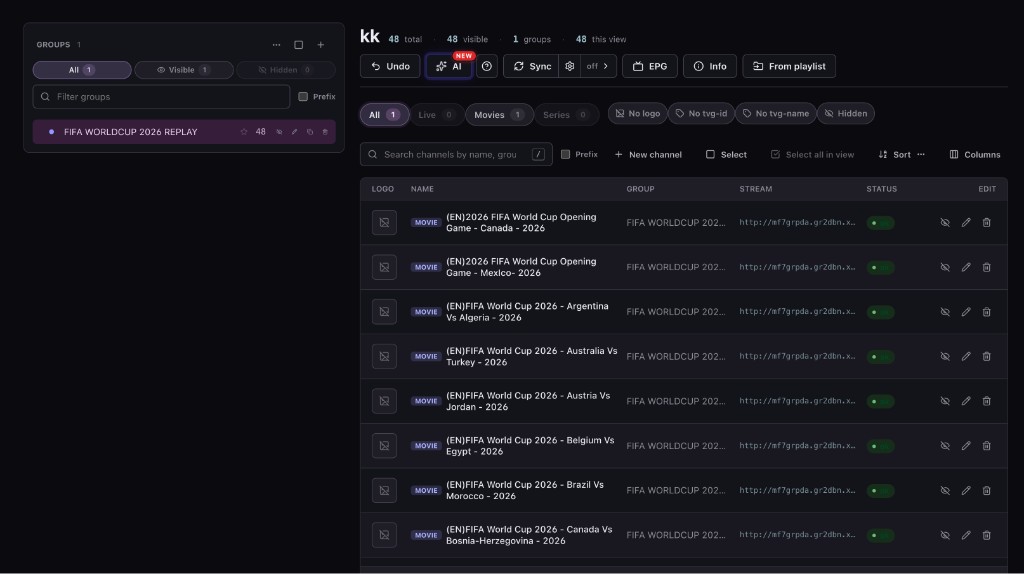The image size is (1024, 574).
Task: Switch to the All channels tab
Action: coord(384,114)
